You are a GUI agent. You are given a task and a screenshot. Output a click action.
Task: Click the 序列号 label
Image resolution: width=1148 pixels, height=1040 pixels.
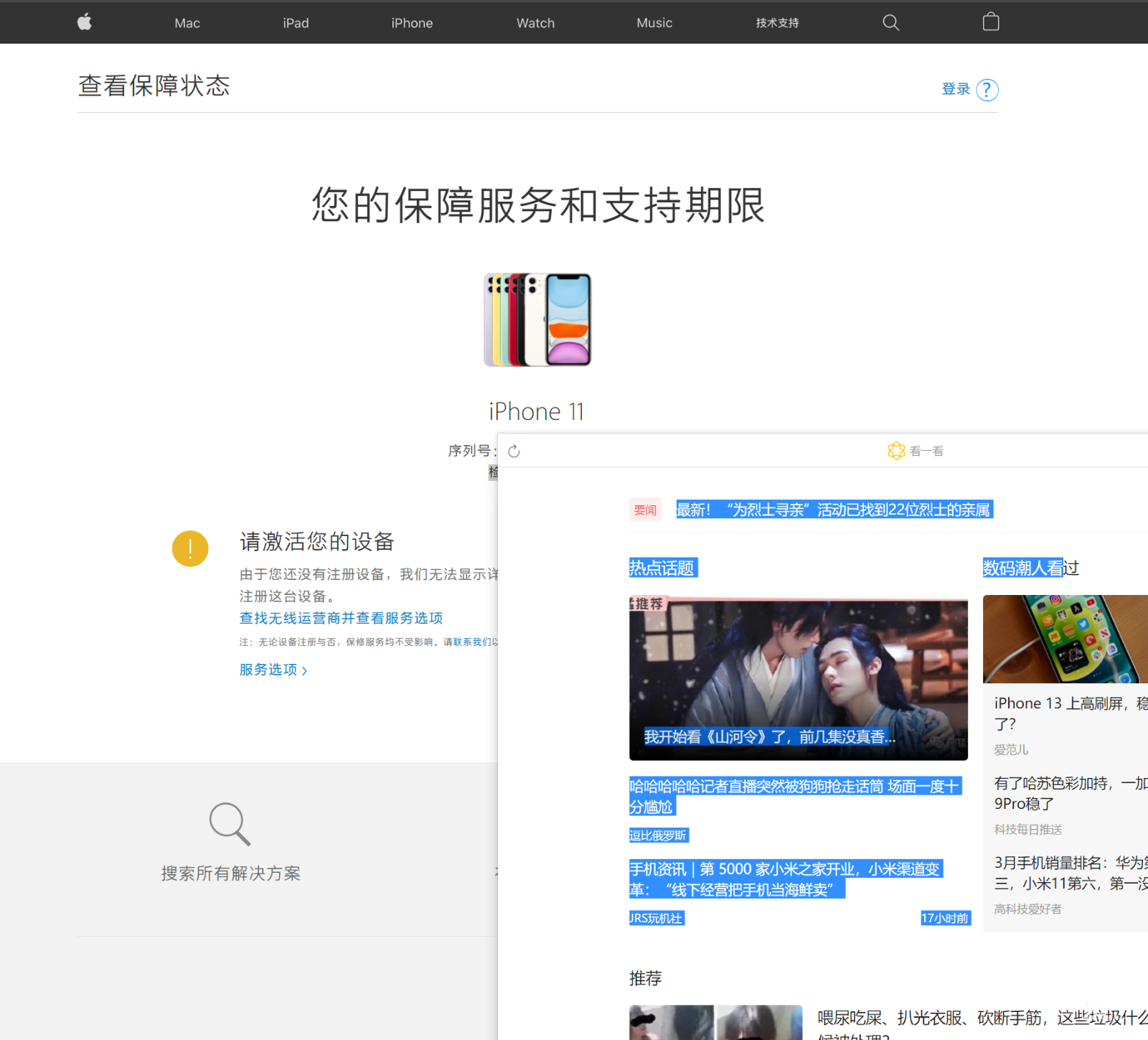click(472, 451)
